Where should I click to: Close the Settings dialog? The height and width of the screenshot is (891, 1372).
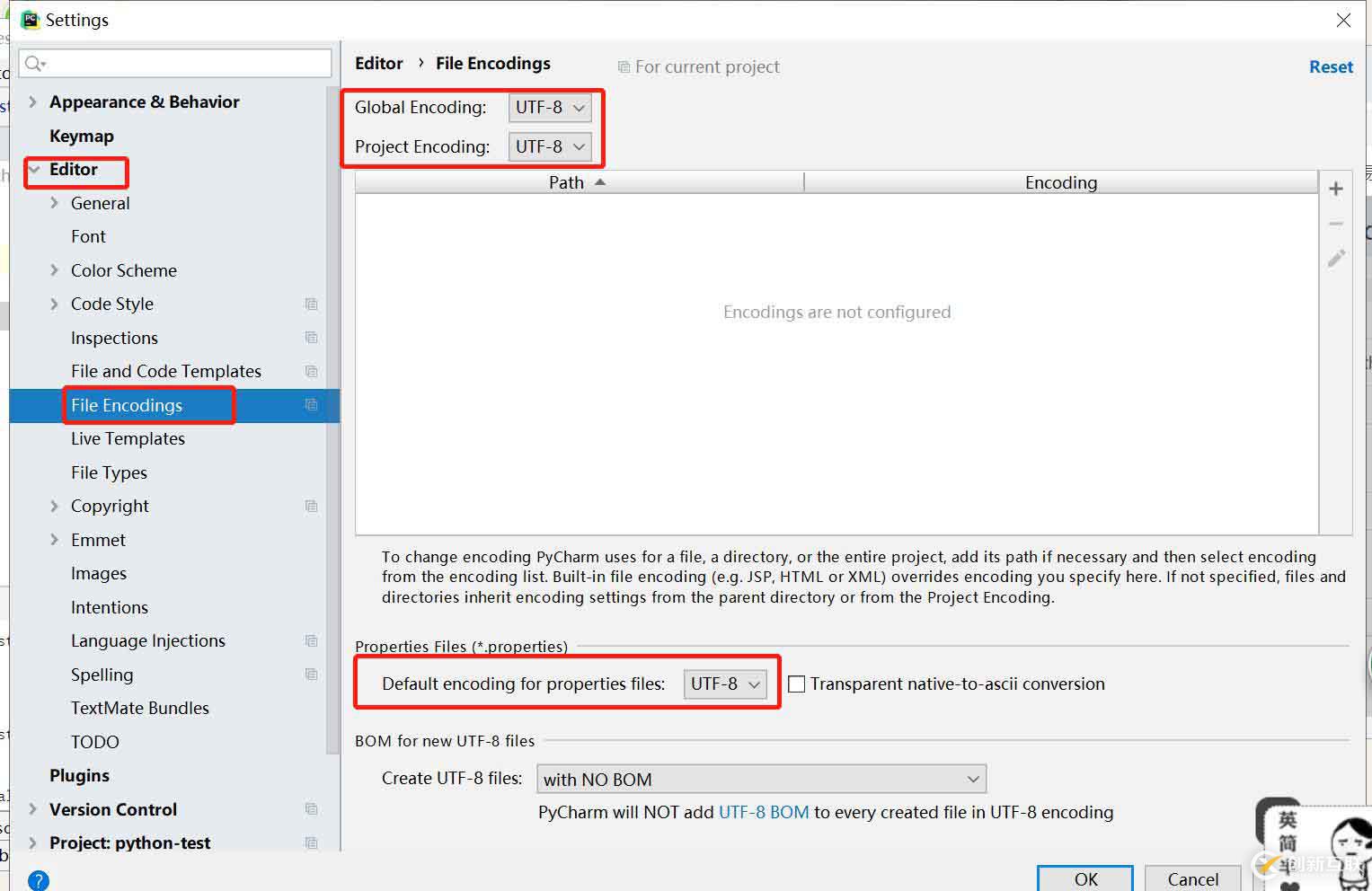click(1343, 20)
